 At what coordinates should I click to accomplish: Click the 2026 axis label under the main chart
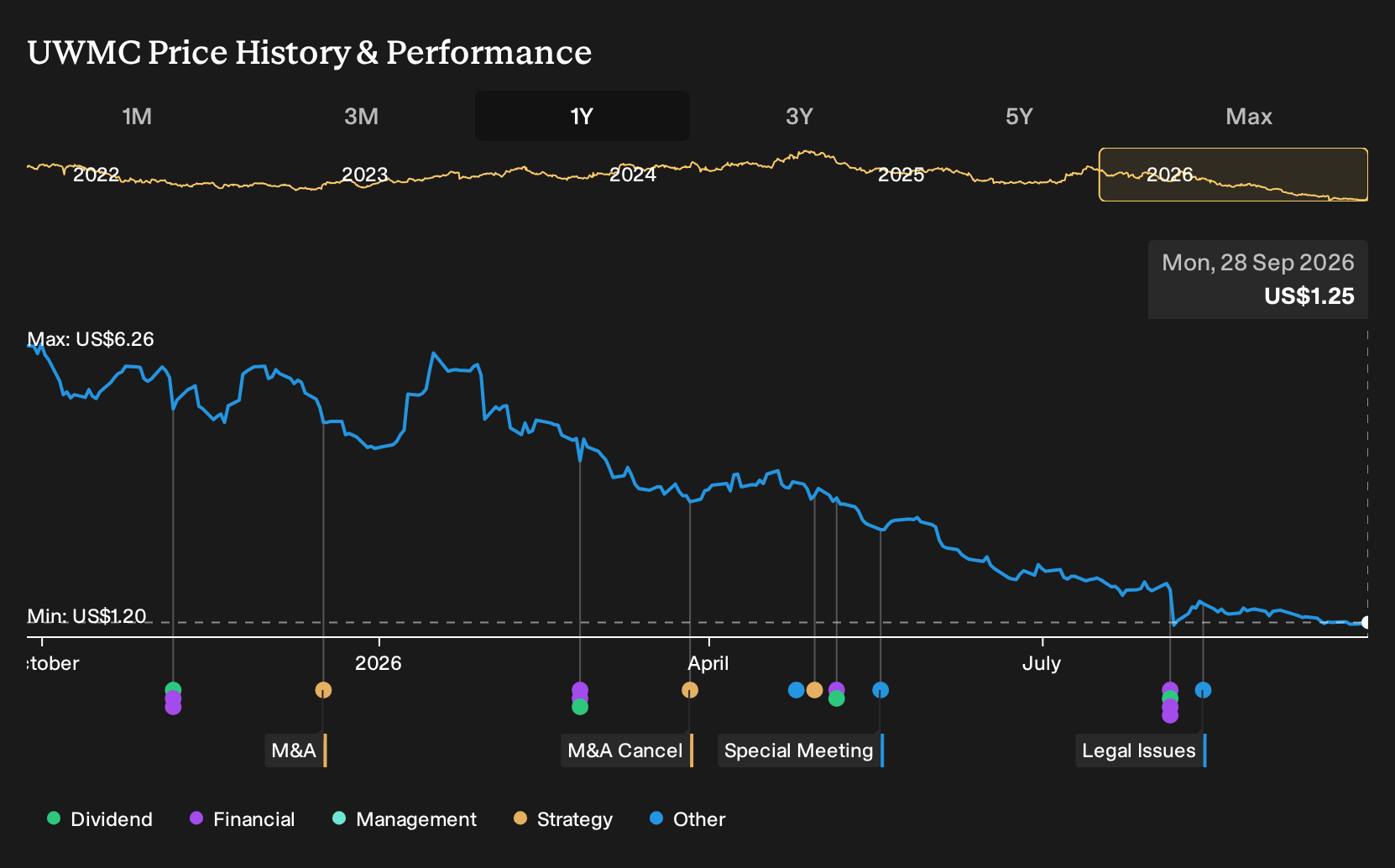point(379,663)
